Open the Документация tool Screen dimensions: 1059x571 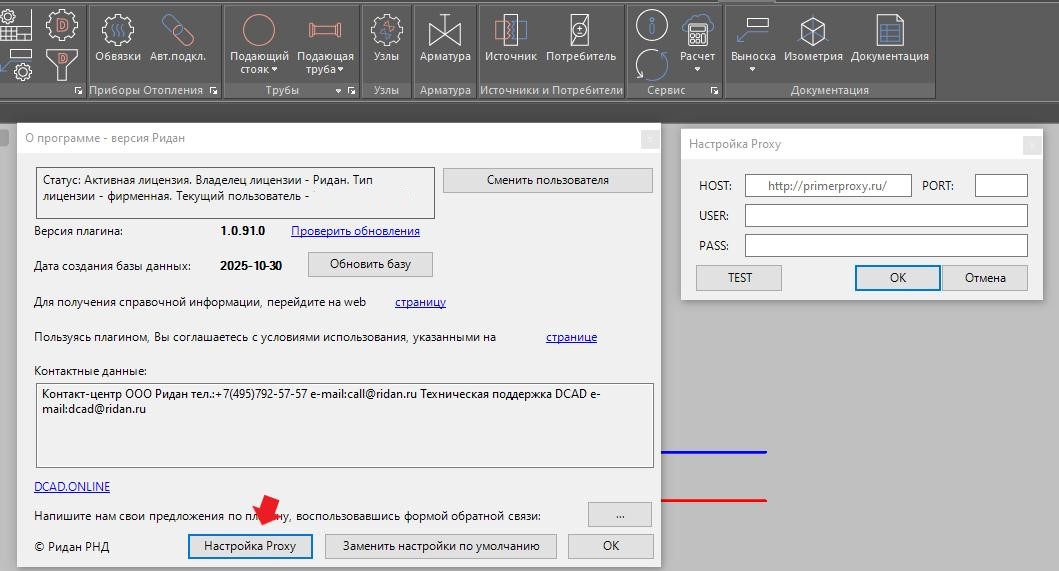889,39
